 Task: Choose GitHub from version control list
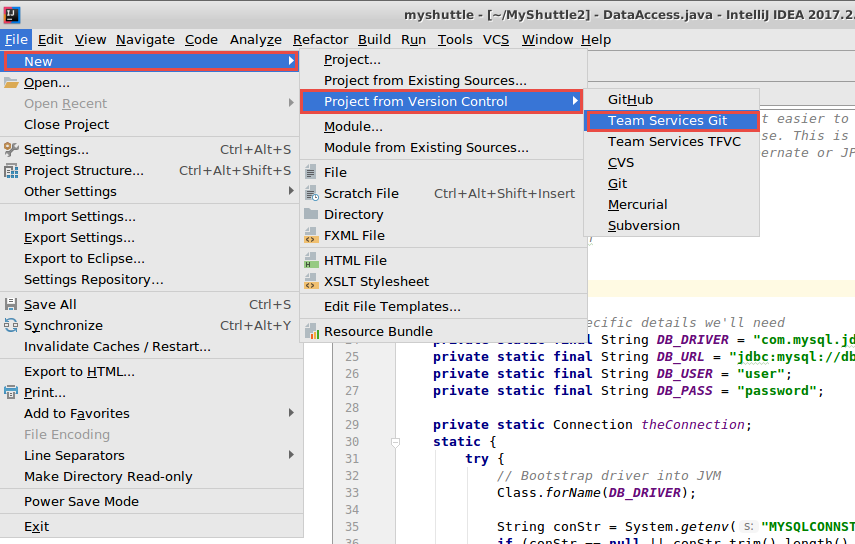[671, 100]
